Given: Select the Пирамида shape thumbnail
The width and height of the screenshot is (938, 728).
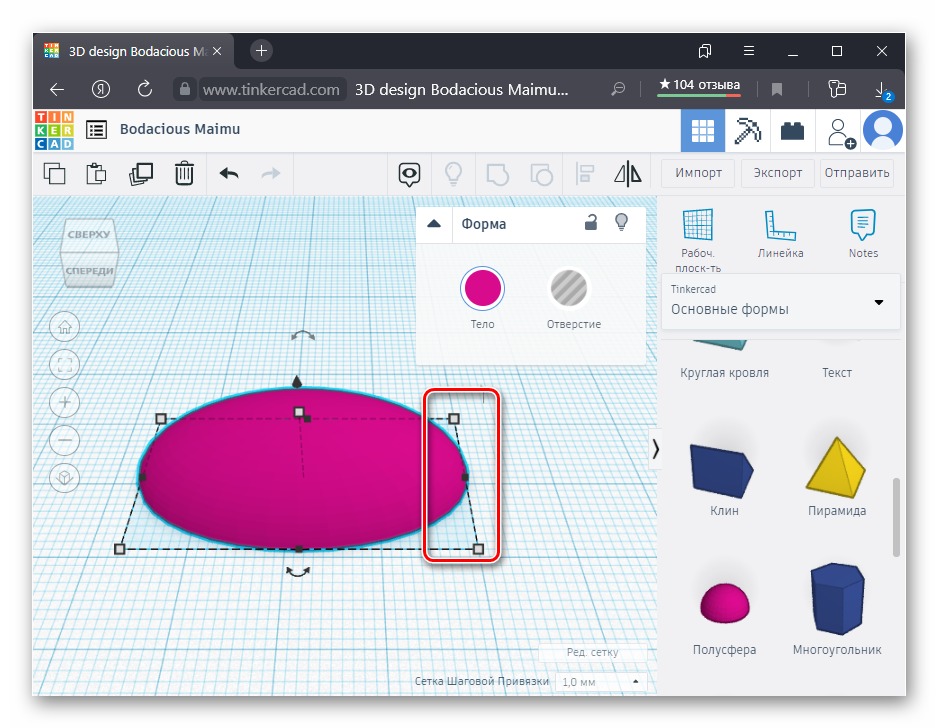Looking at the screenshot, I should pyautogui.click(x=837, y=468).
